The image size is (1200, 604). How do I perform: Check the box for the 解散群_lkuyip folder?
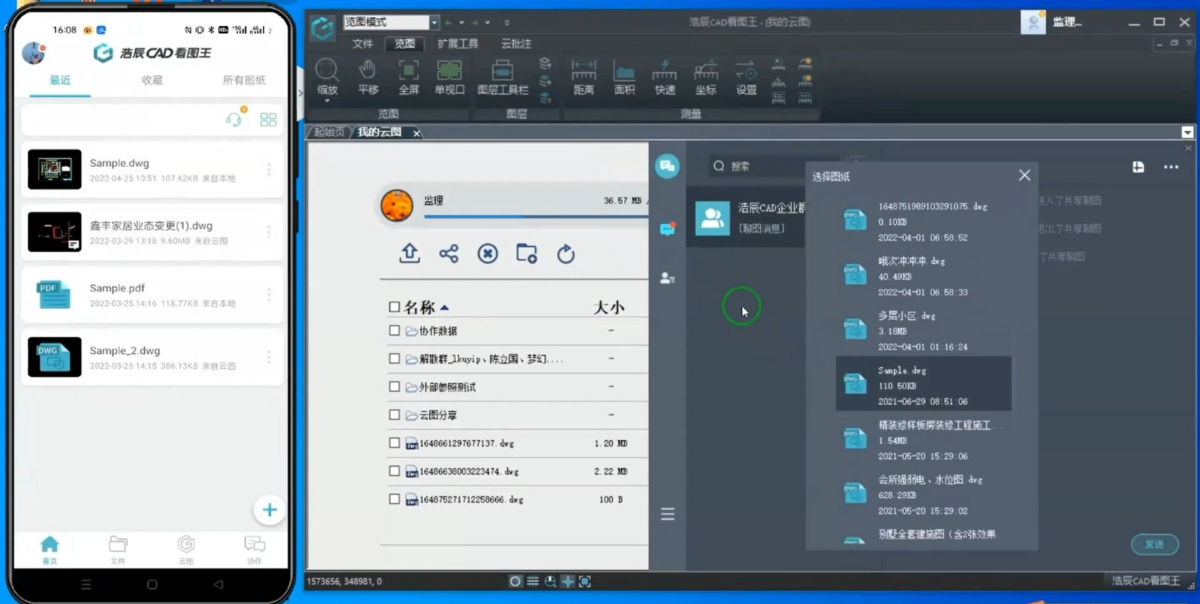point(394,359)
